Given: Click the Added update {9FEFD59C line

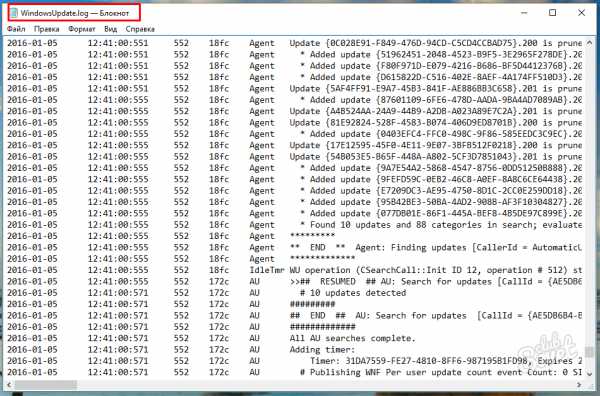Looking at the screenshot, I should [x=294, y=179].
